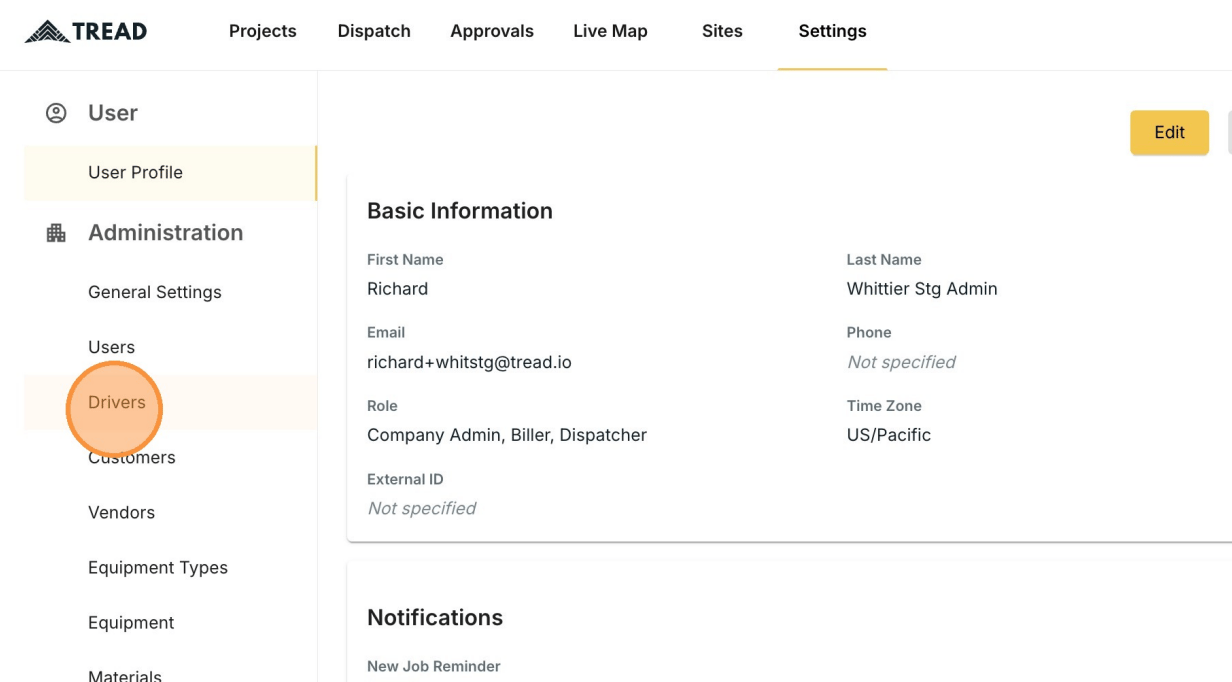Viewport: 1232px width, 682px height.
Task: Select the Settings tab
Action: pyautogui.click(x=832, y=31)
